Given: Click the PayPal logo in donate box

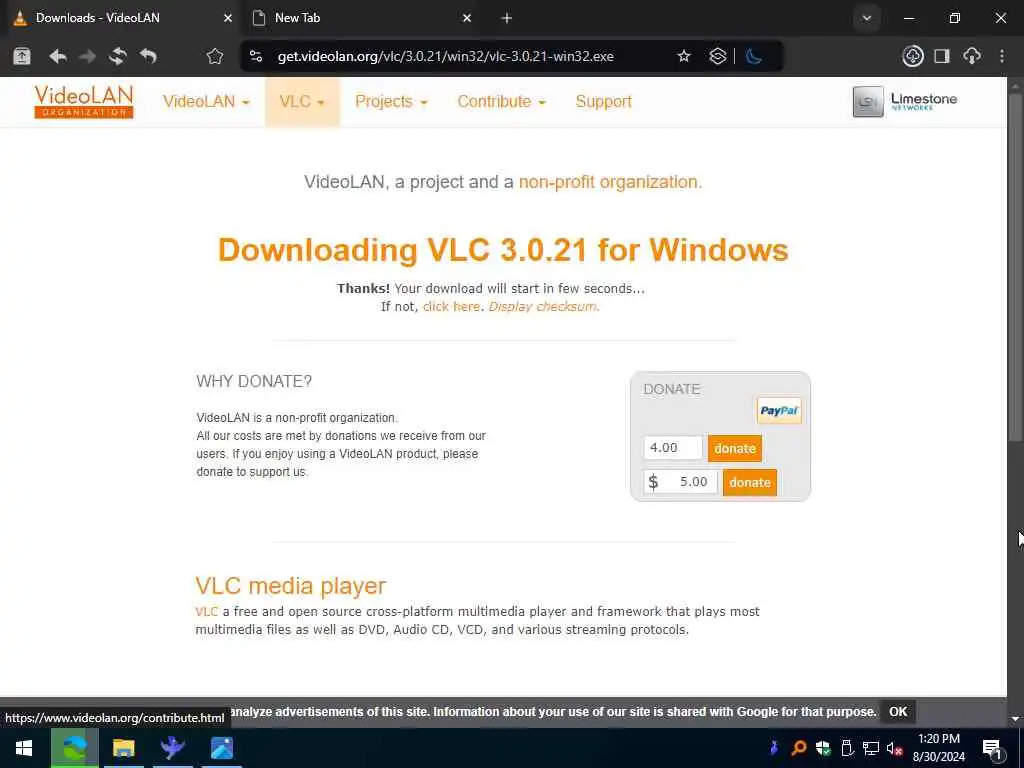Looking at the screenshot, I should 778,411.
